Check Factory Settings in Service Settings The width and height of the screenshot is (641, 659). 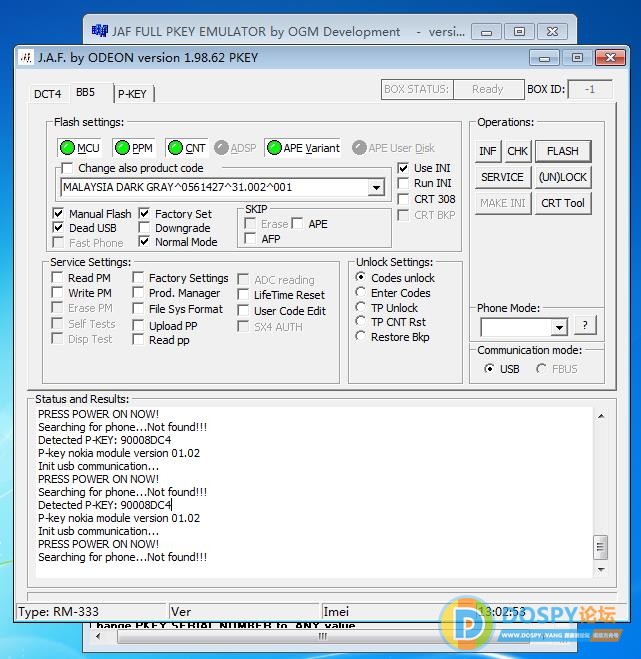(138, 278)
